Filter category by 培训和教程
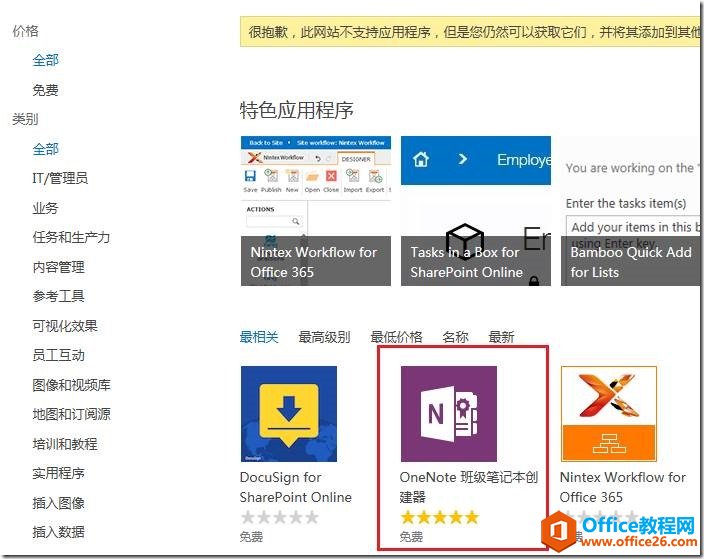The width and height of the screenshot is (704, 559). click(x=65, y=444)
